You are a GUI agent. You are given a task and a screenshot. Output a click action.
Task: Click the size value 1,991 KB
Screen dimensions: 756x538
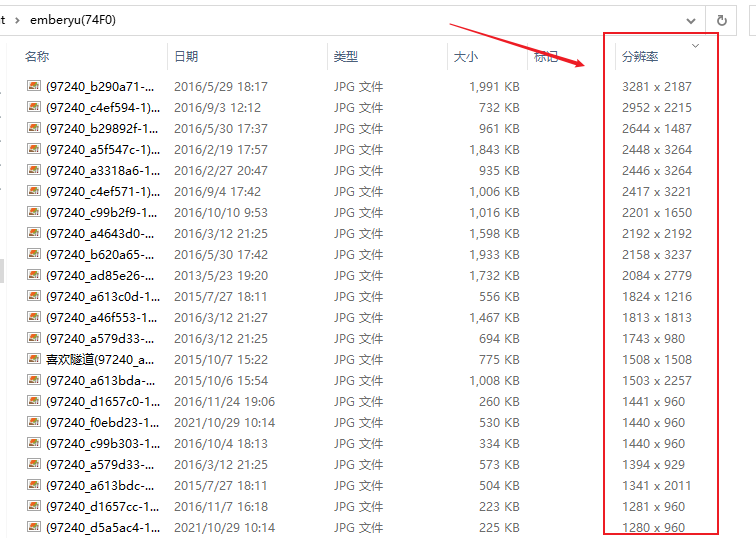(x=495, y=87)
